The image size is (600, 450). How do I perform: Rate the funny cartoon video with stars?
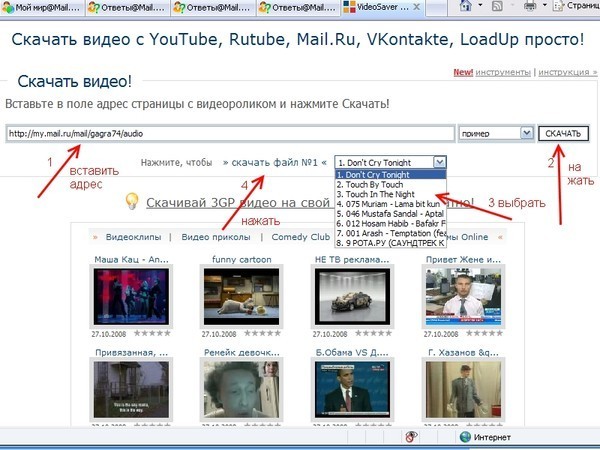tap(262, 333)
